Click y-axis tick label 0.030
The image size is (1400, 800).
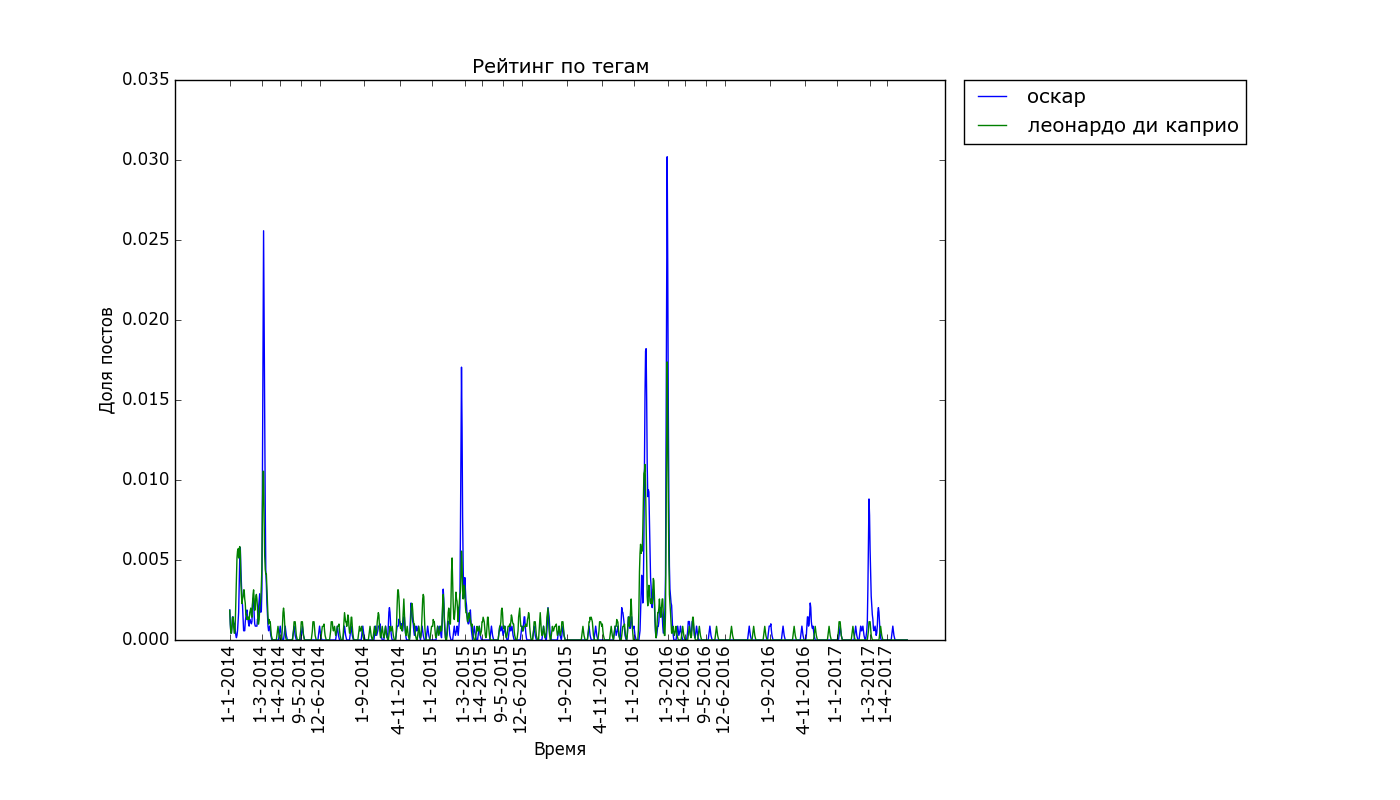[145, 160]
